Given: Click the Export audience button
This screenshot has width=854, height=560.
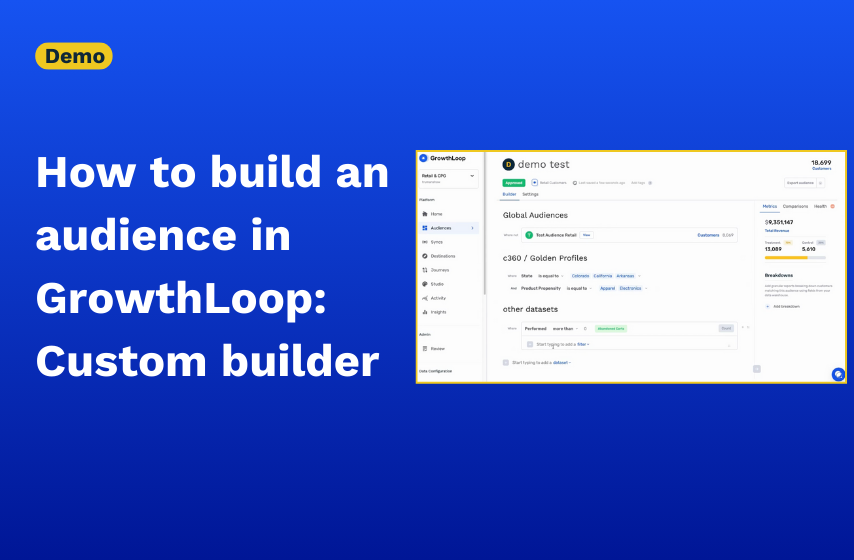Looking at the screenshot, I should (x=800, y=183).
